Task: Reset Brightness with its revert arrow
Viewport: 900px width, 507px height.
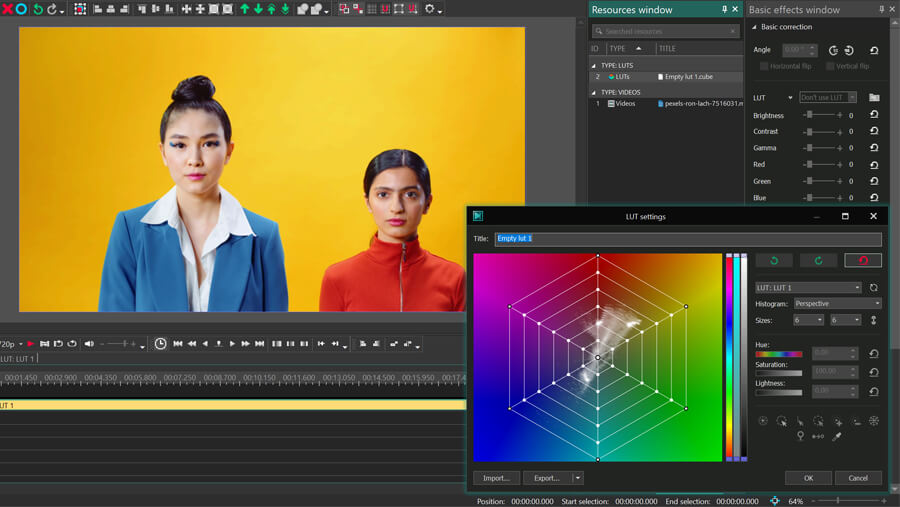Action: pyautogui.click(x=874, y=115)
